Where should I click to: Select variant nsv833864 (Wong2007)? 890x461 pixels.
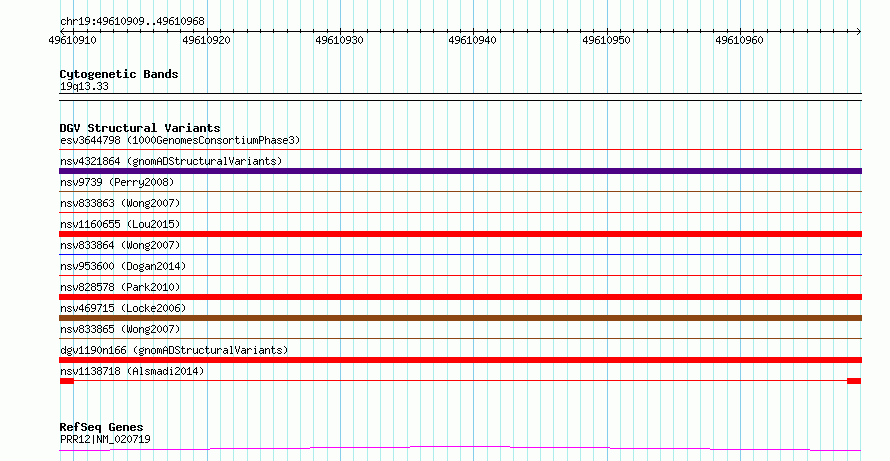120,245
